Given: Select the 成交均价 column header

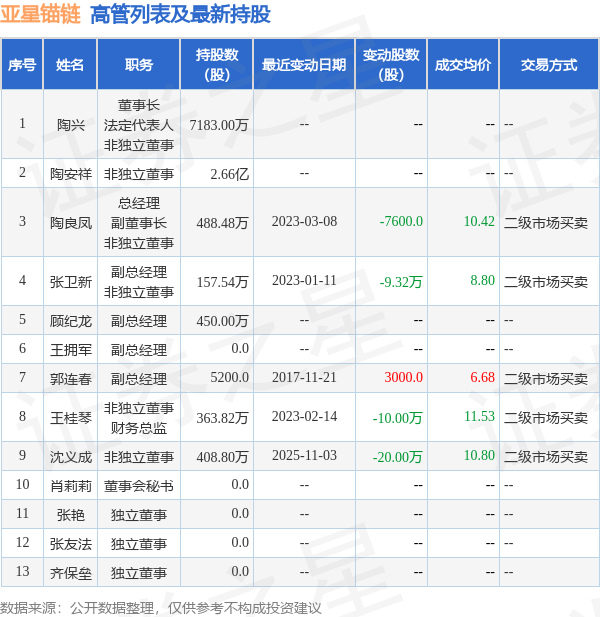Looking at the screenshot, I should [x=463, y=65].
